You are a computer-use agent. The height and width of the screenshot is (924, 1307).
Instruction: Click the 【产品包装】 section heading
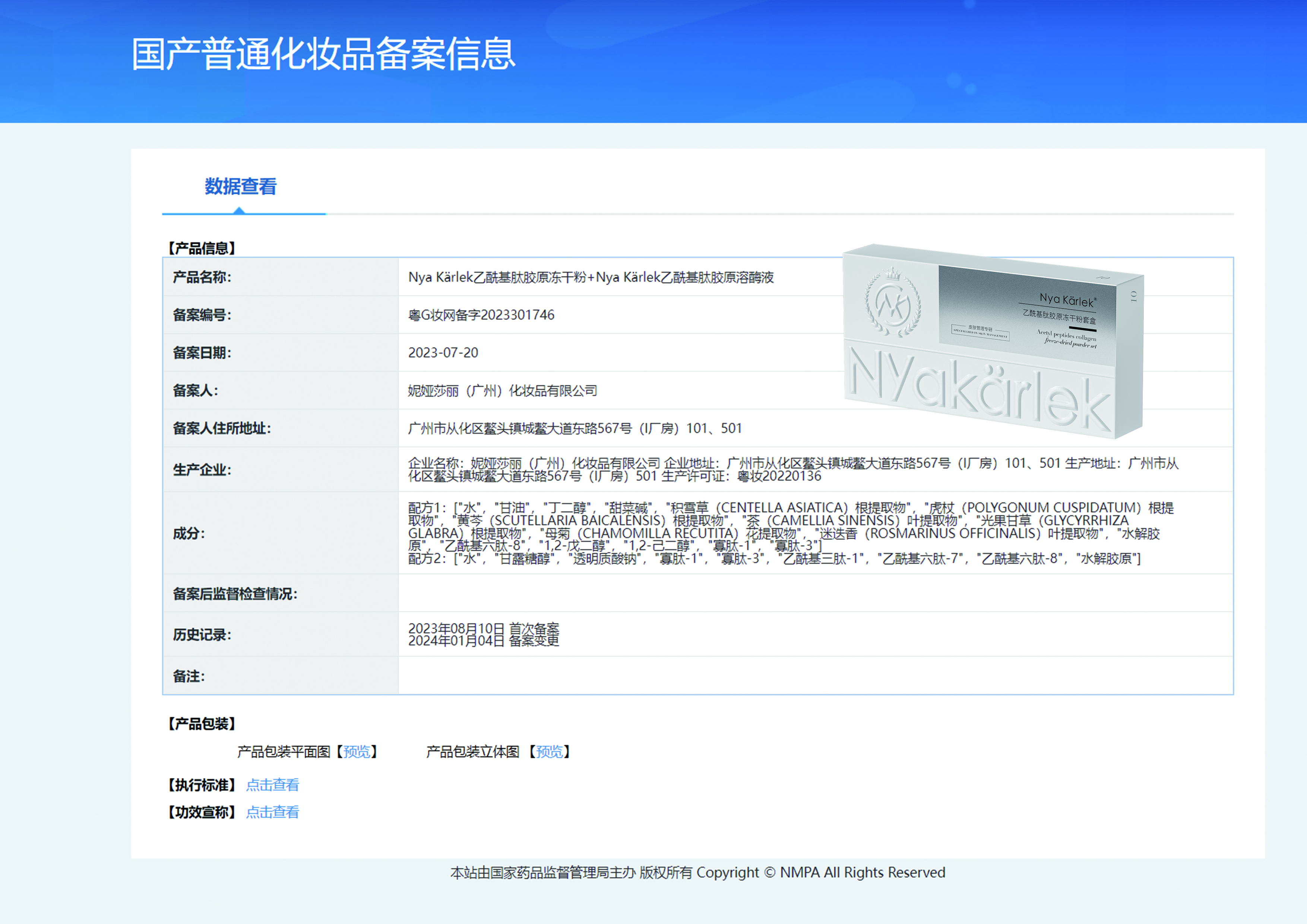[202, 724]
